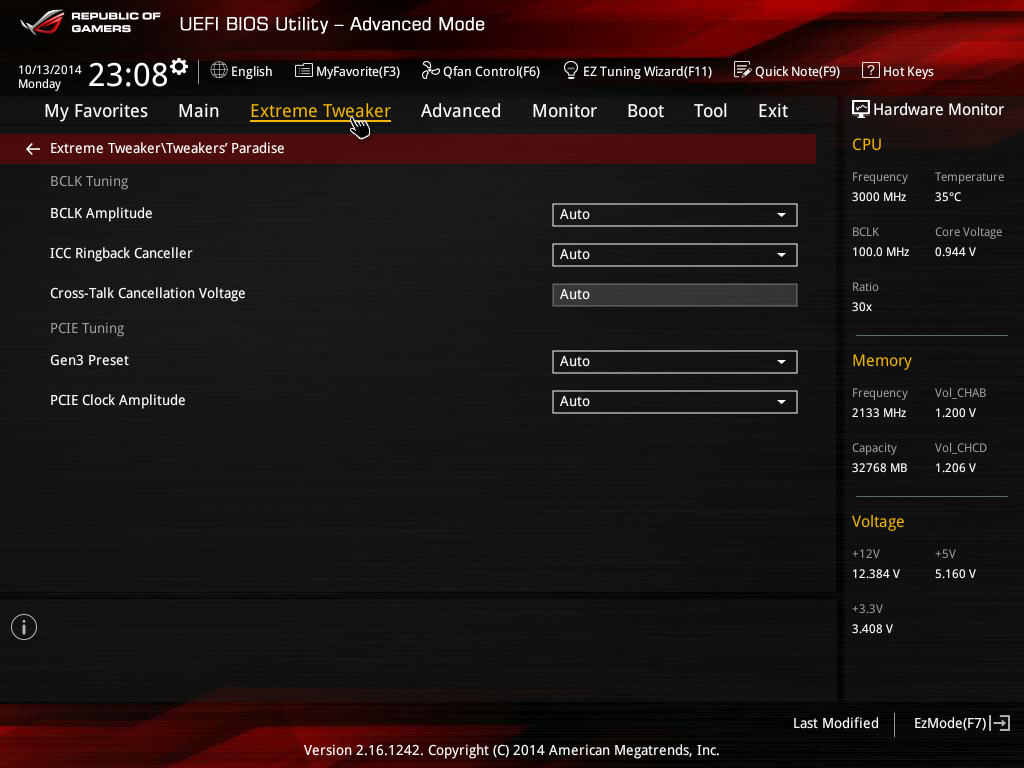Switch to the Advanced tab
The width and height of the screenshot is (1024, 768).
tap(461, 111)
